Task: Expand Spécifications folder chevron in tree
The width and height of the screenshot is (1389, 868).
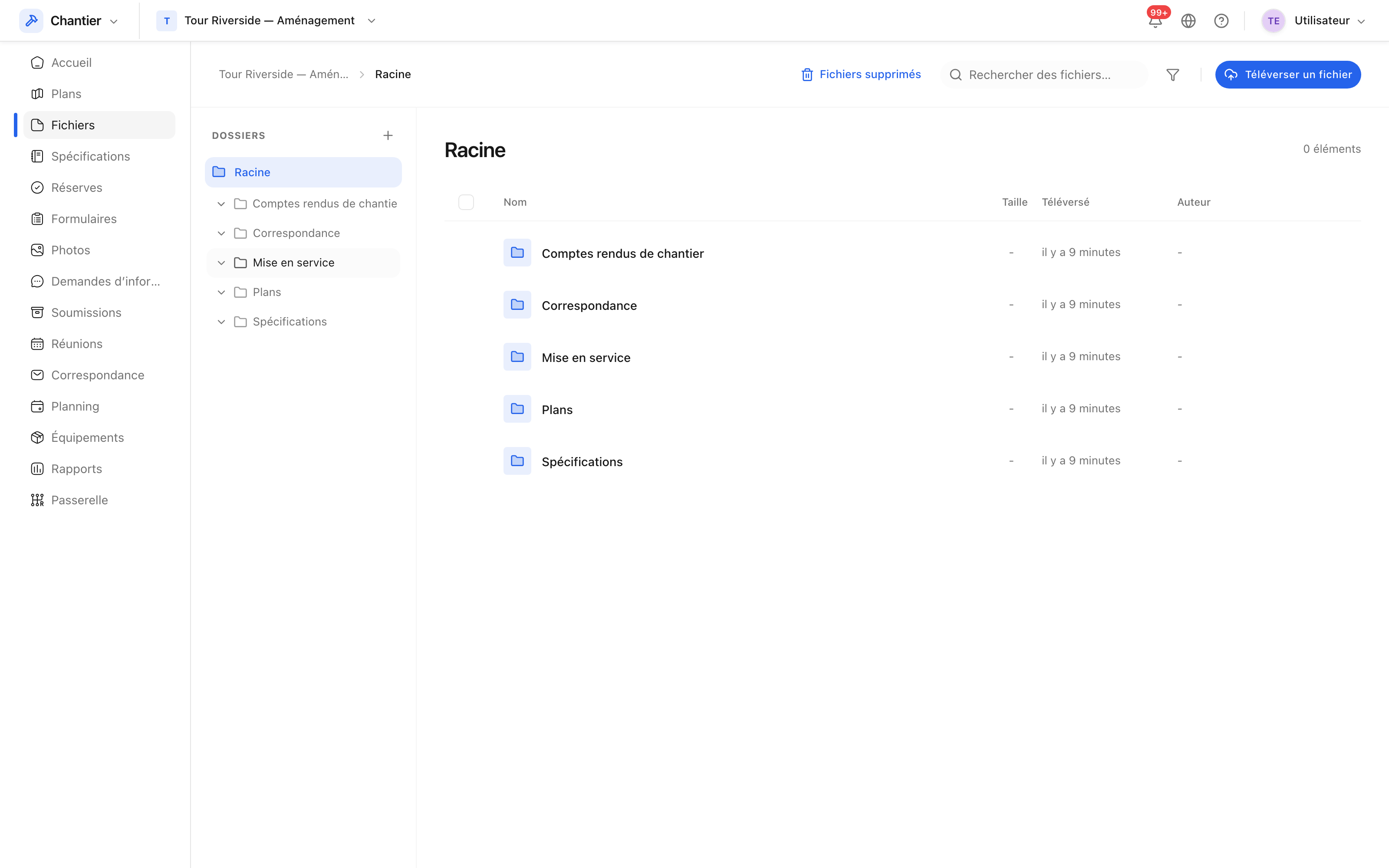Action: 221,322
